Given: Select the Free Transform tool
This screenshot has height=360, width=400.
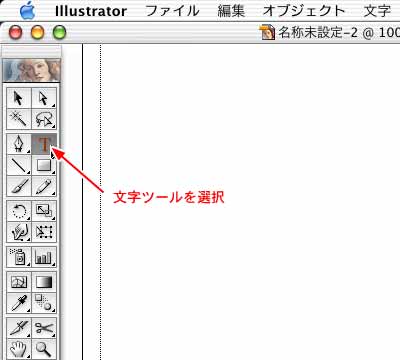Looking at the screenshot, I should pos(44,232).
